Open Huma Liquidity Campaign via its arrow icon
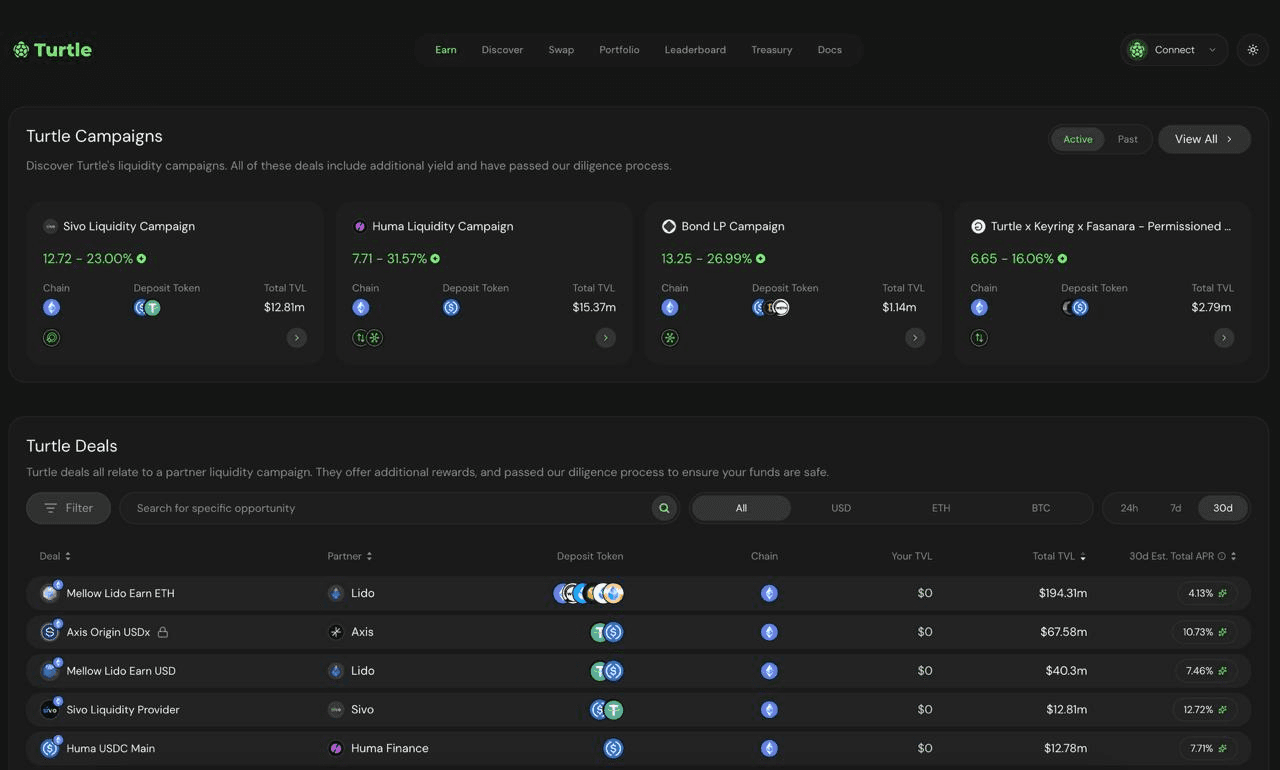 click(x=606, y=338)
